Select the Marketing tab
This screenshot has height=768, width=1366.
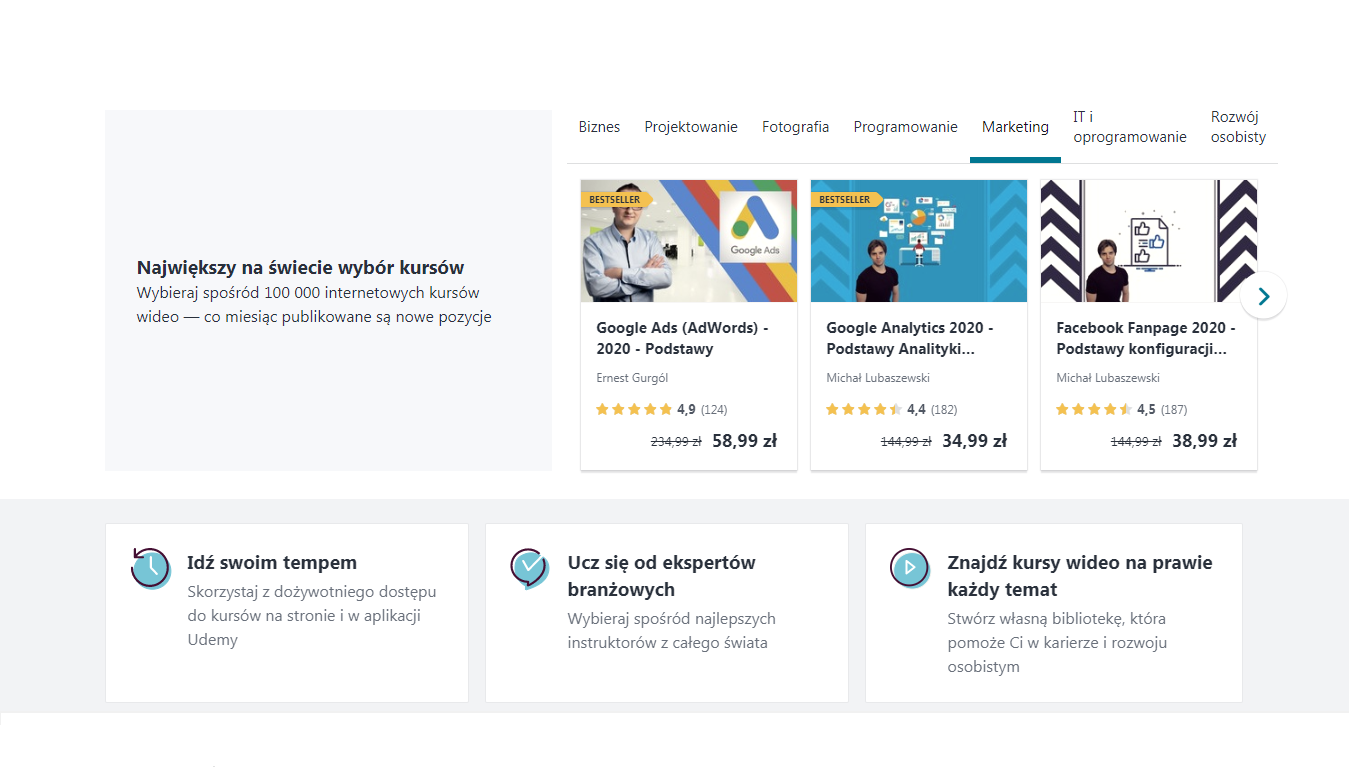click(1015, 127)
